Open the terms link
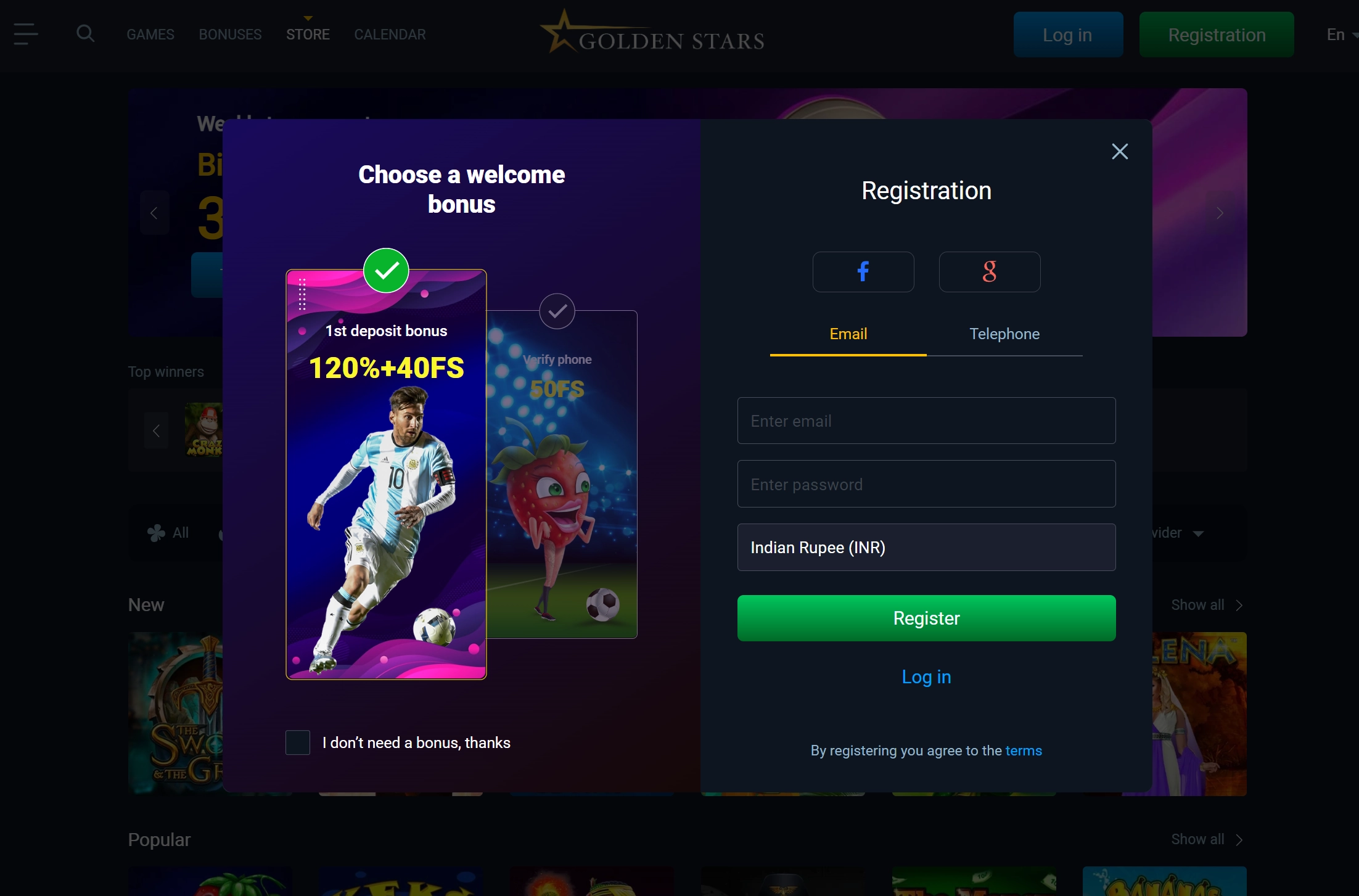Image resolution: width=1359 pixels, height=896 pixels. (1024, 750)
